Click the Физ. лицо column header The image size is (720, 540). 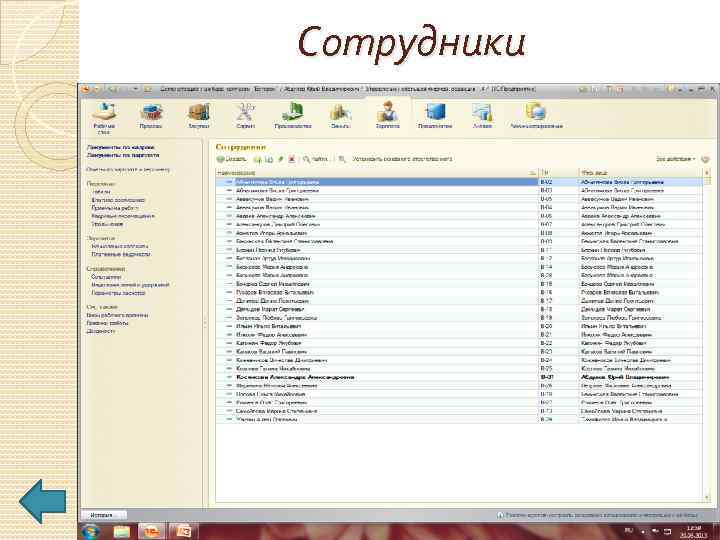(641, 173)
